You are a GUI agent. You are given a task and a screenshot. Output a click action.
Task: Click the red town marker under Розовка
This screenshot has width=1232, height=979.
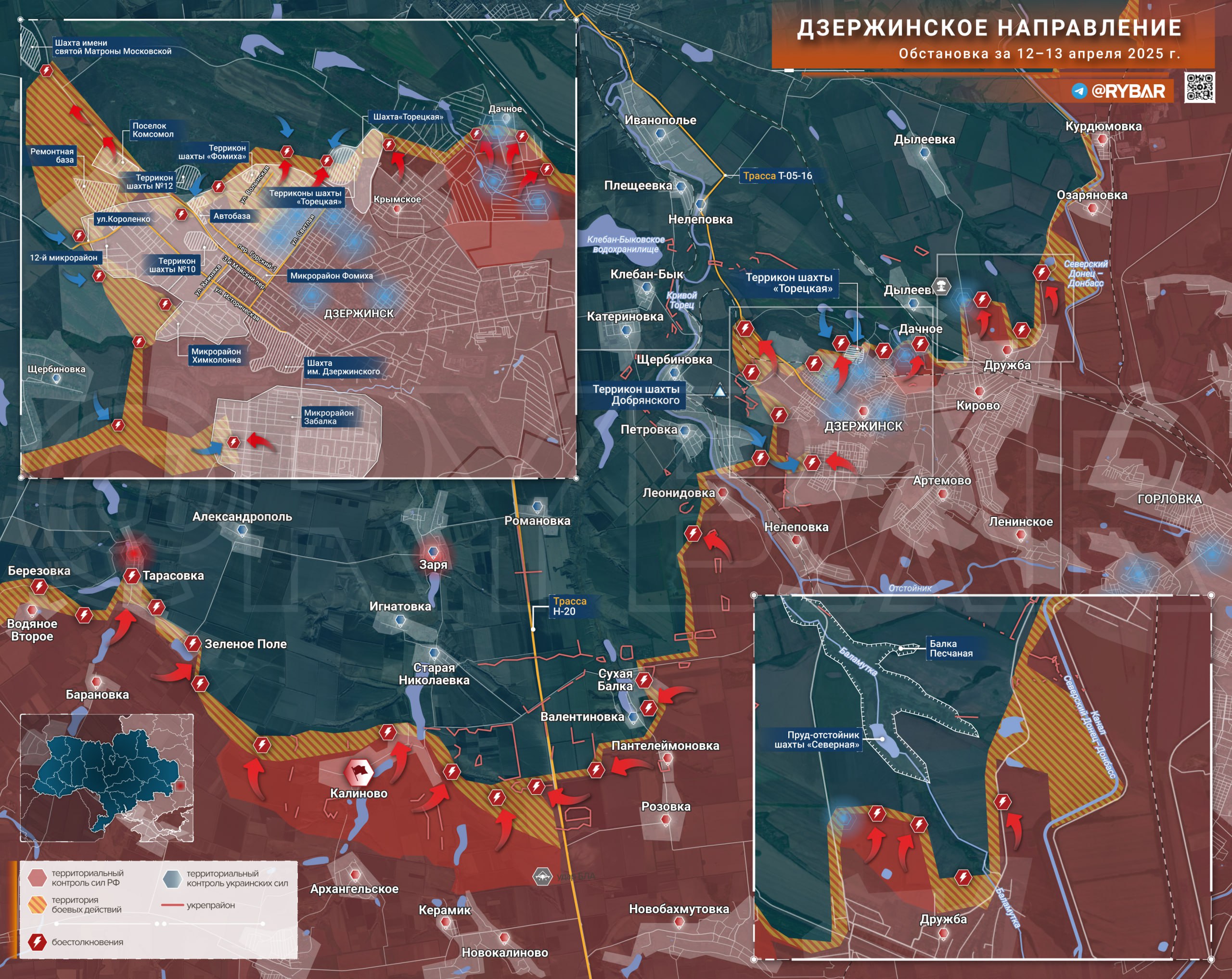(665, 820)
